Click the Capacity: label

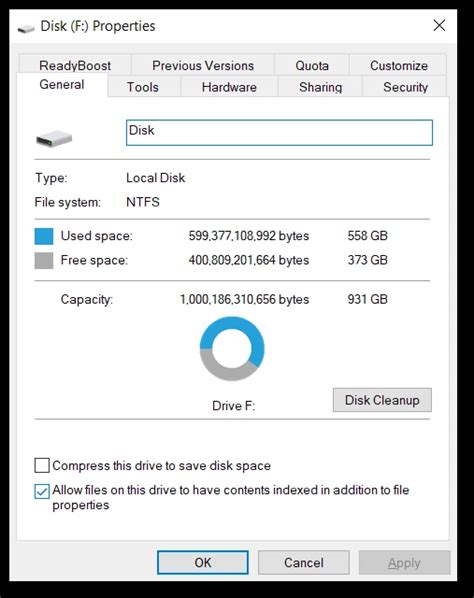pyautogui.click(x=87, y=299)
